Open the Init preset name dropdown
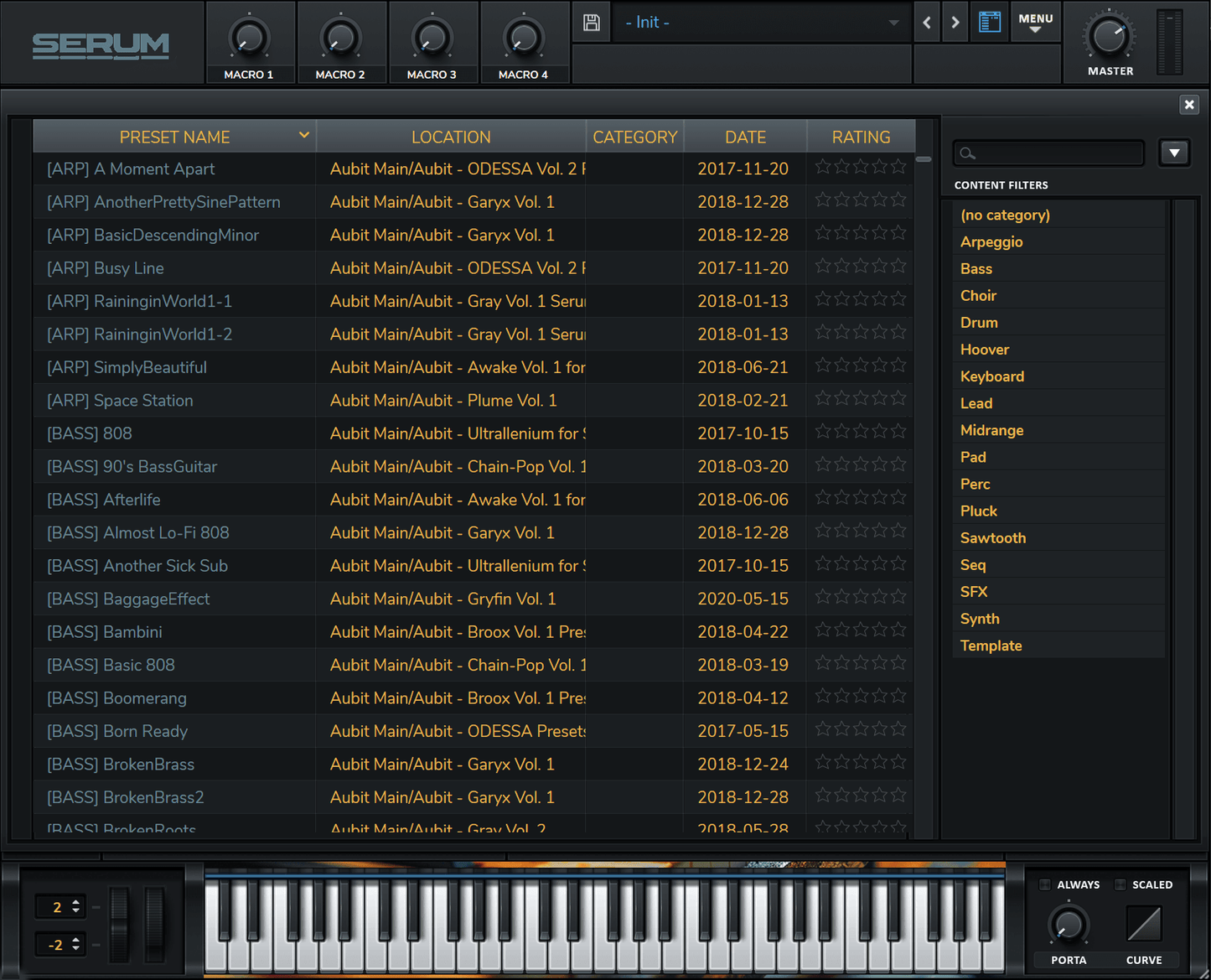This screenshot has height=980, width=1211. [761, 23]
